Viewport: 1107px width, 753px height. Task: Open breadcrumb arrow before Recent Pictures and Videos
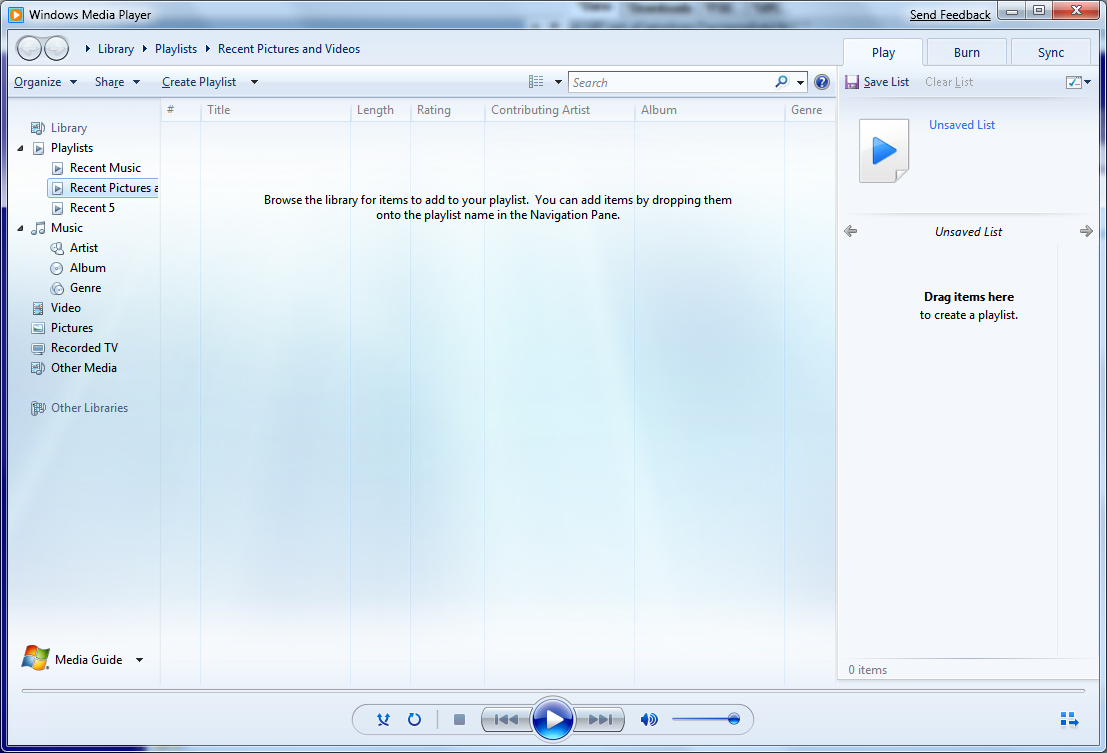coord(208,49)
